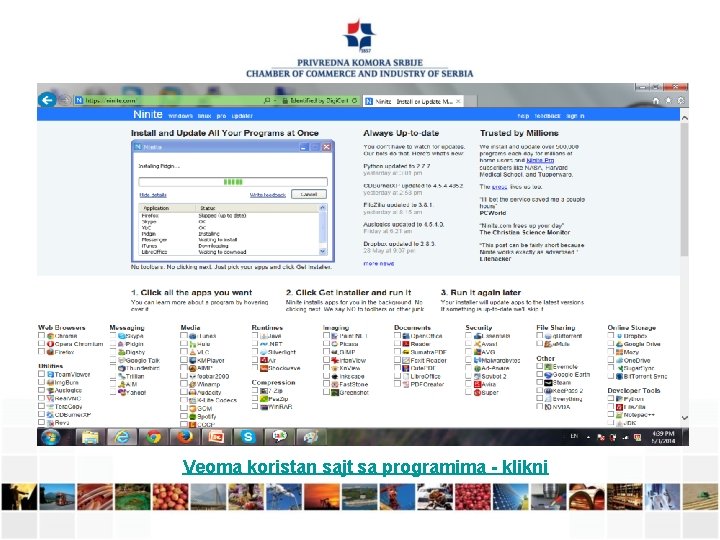Click the Avast icon under Security

[x=478, y=344]
